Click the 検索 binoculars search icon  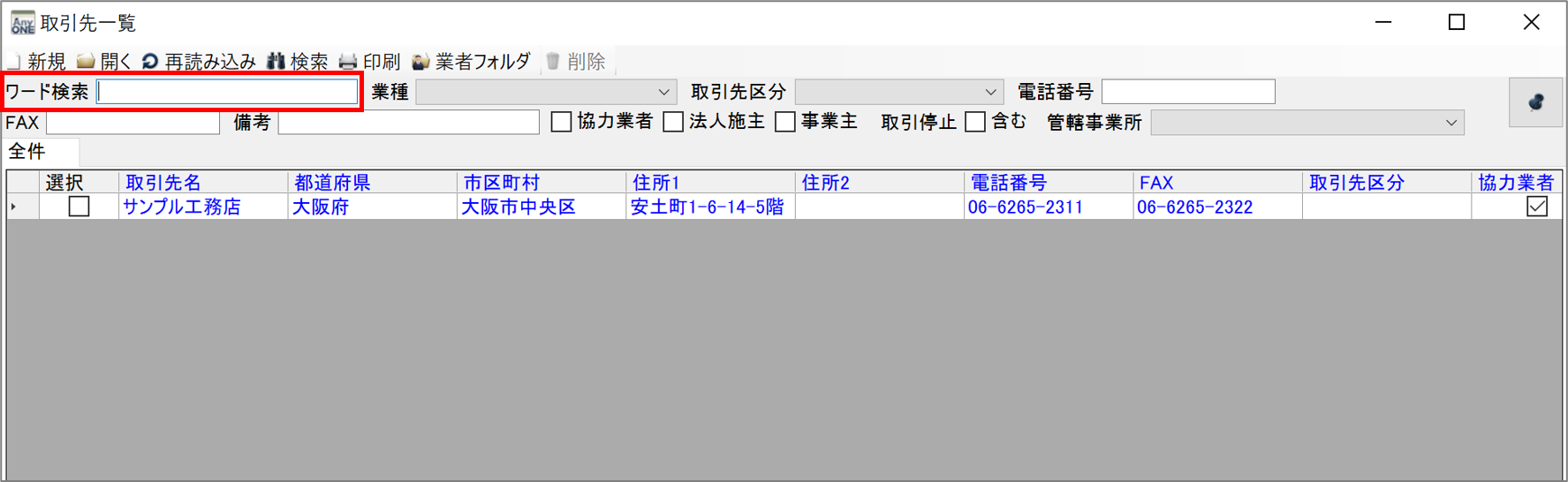tap(276, 61)
